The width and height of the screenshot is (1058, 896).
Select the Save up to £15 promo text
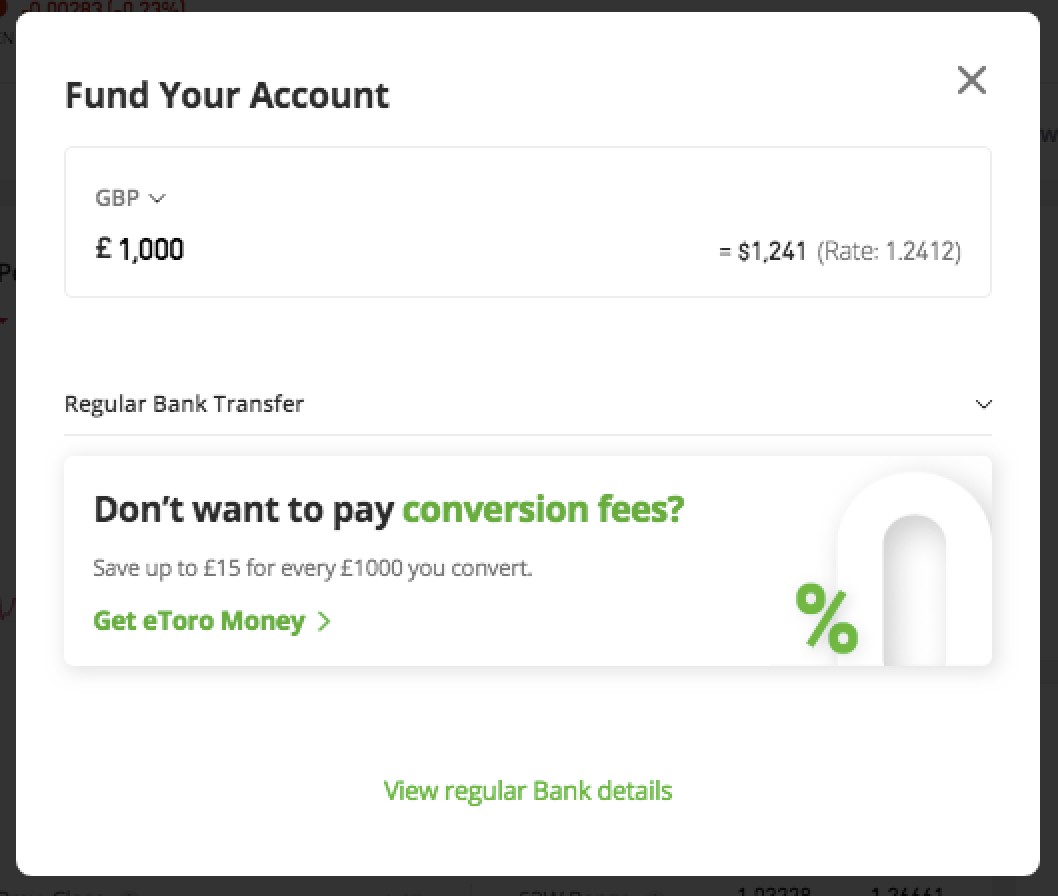click(311, 568)
